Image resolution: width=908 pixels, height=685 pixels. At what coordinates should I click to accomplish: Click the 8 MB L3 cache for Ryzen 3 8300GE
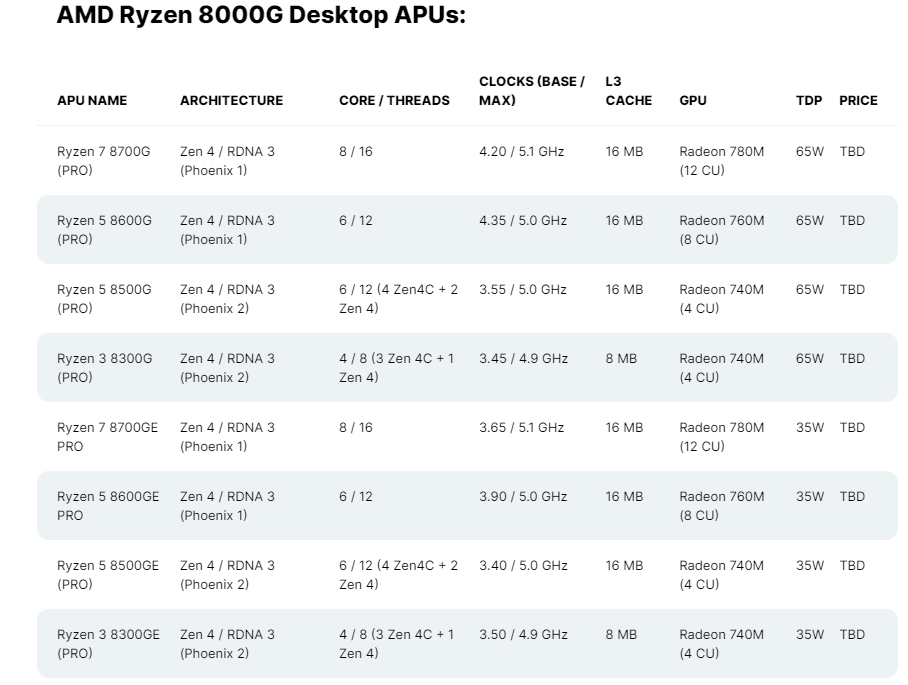point(621,634)
